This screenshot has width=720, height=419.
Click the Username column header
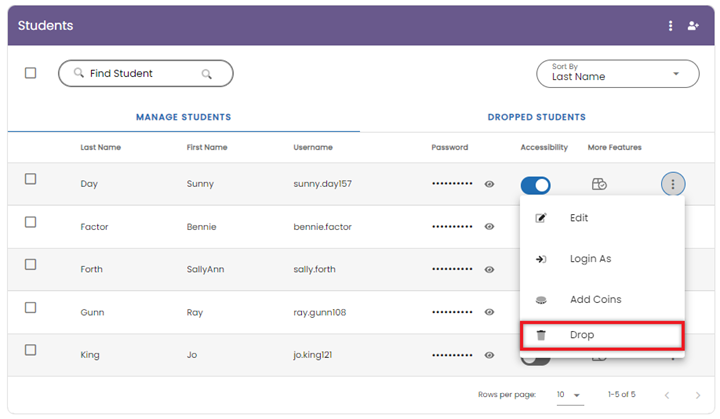click(x=313, y=147)
